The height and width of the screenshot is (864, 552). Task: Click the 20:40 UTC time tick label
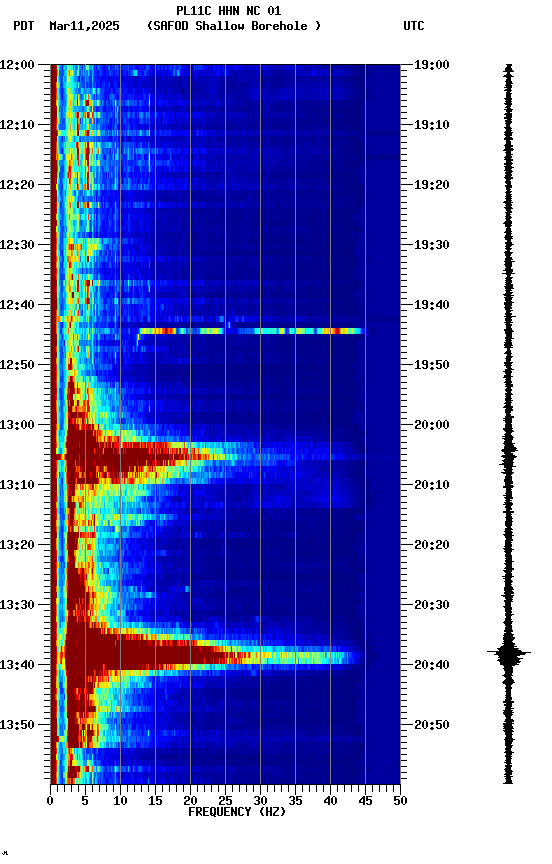(432, 665)
